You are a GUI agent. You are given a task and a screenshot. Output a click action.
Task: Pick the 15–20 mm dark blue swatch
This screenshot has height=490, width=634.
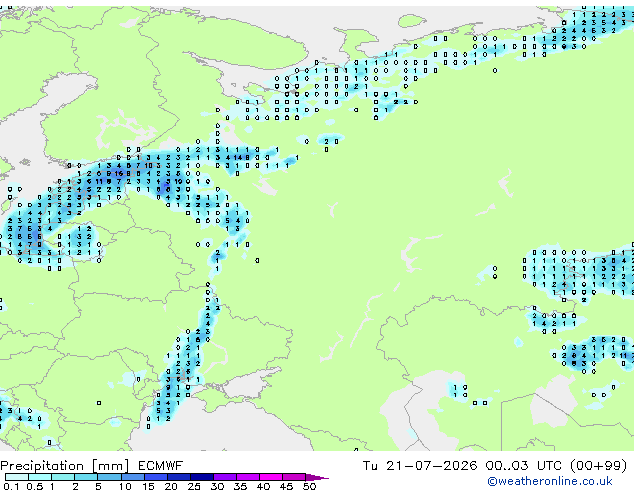pos(156,477)
